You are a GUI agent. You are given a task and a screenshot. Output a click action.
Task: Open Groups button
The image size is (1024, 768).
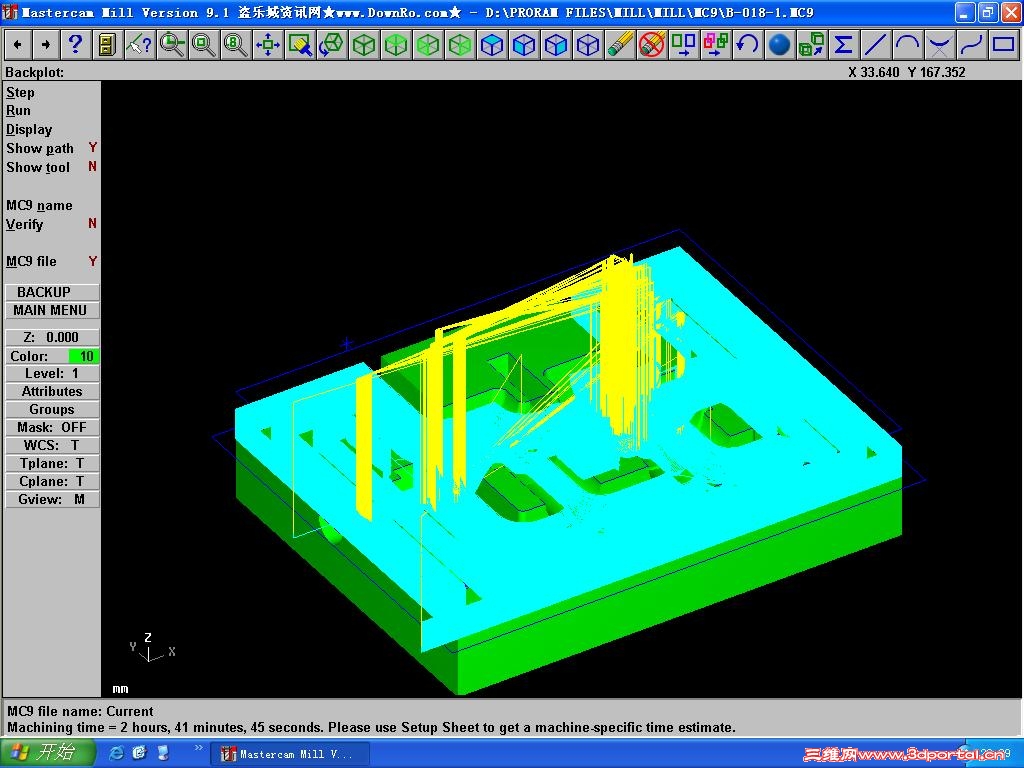(52, 409)
